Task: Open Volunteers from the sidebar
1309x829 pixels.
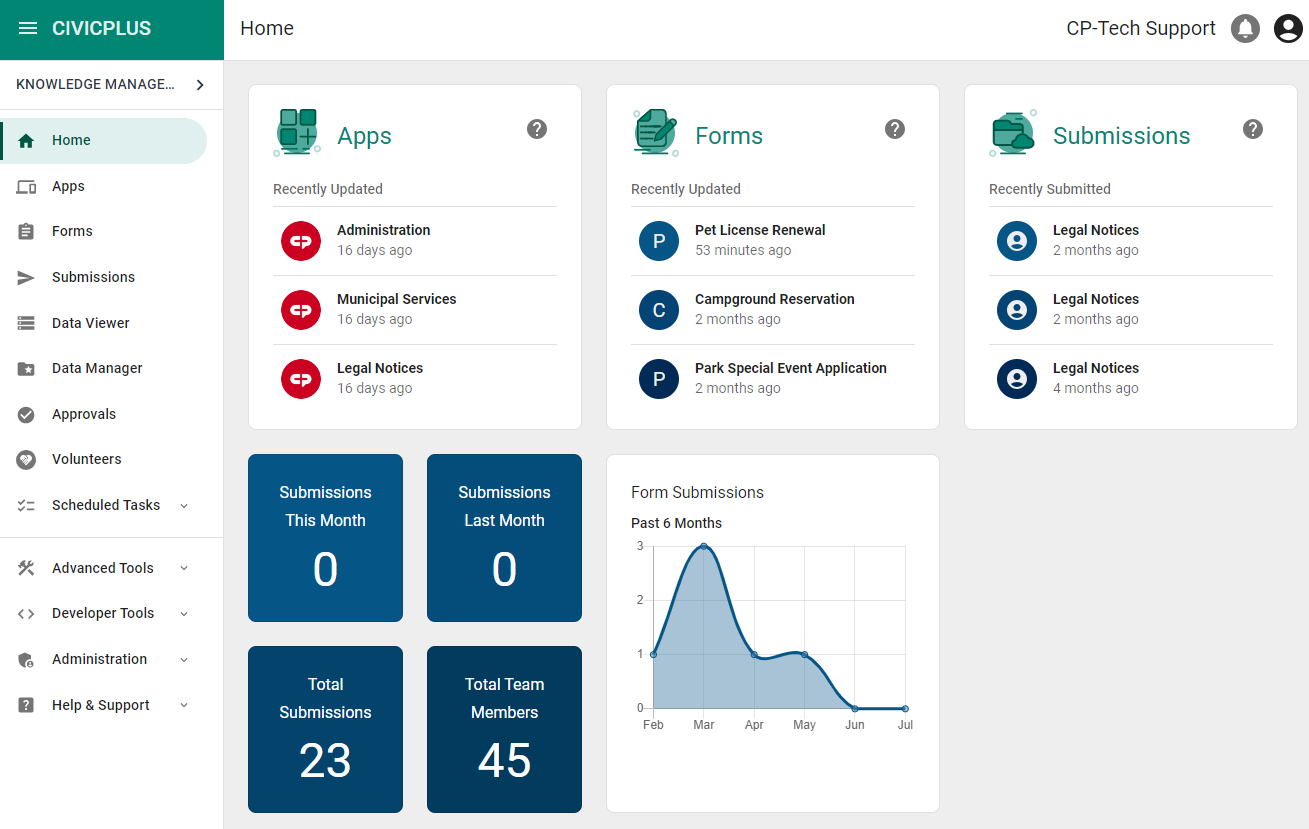Action: tap(86, 459)
